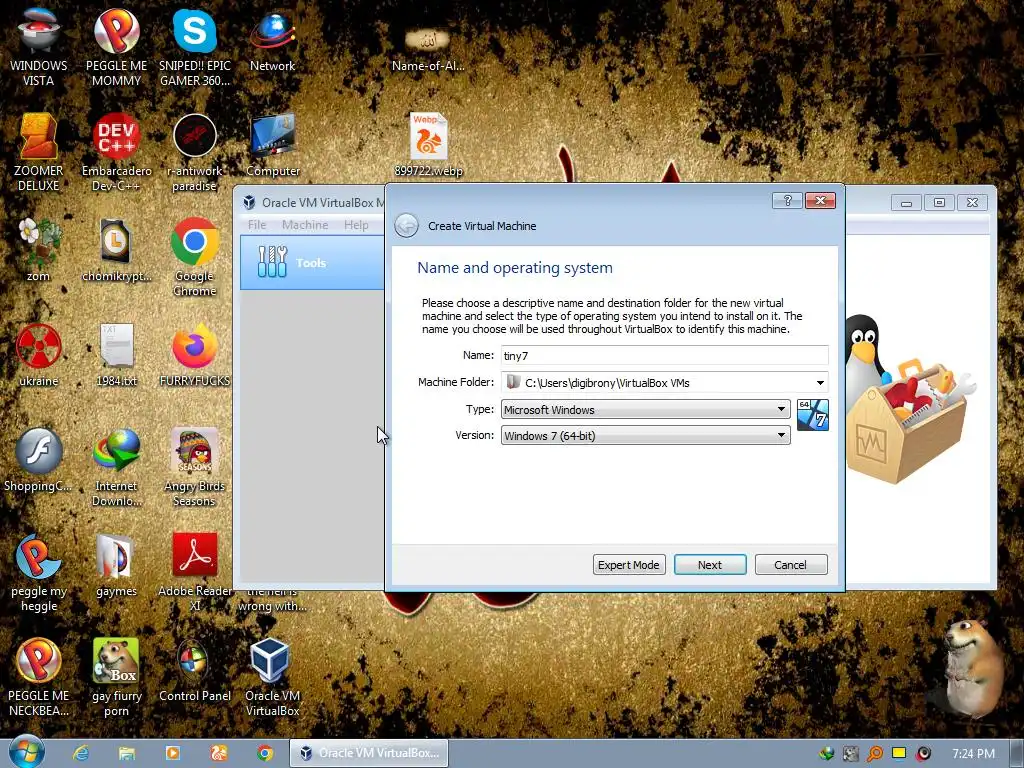Select the peggle my heggle desktop icon
The width and height of the screenshot is (1024, 768).
39,571
